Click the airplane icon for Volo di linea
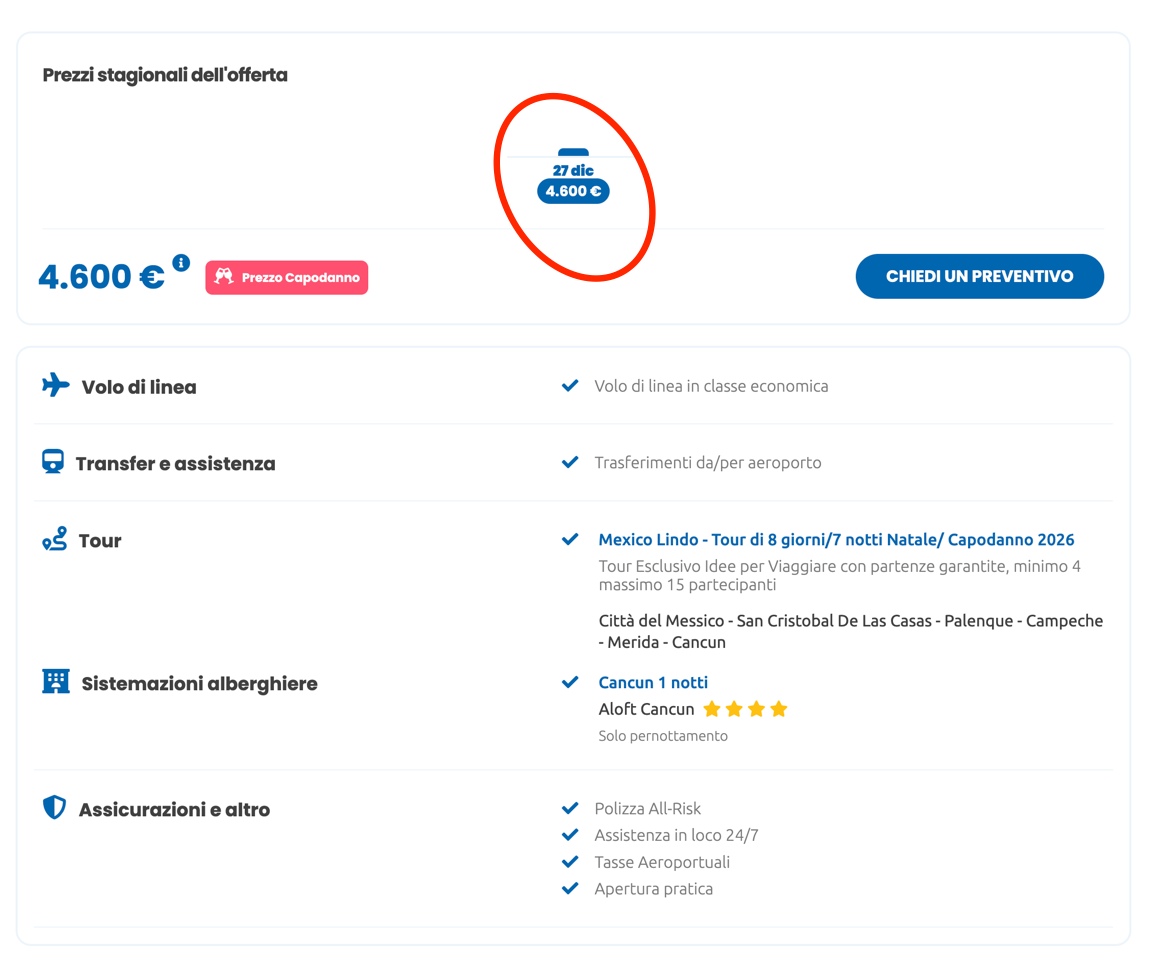1150x960 pixels. pyautogui.click(x=56, y=385)
